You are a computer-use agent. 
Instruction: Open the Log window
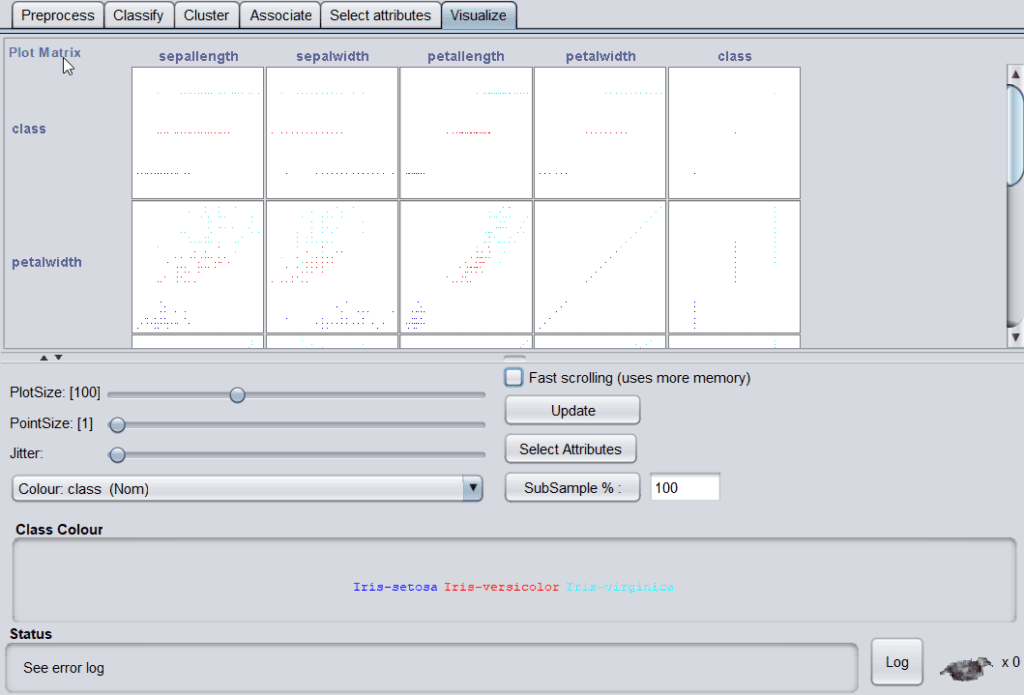tap(897, 662)
